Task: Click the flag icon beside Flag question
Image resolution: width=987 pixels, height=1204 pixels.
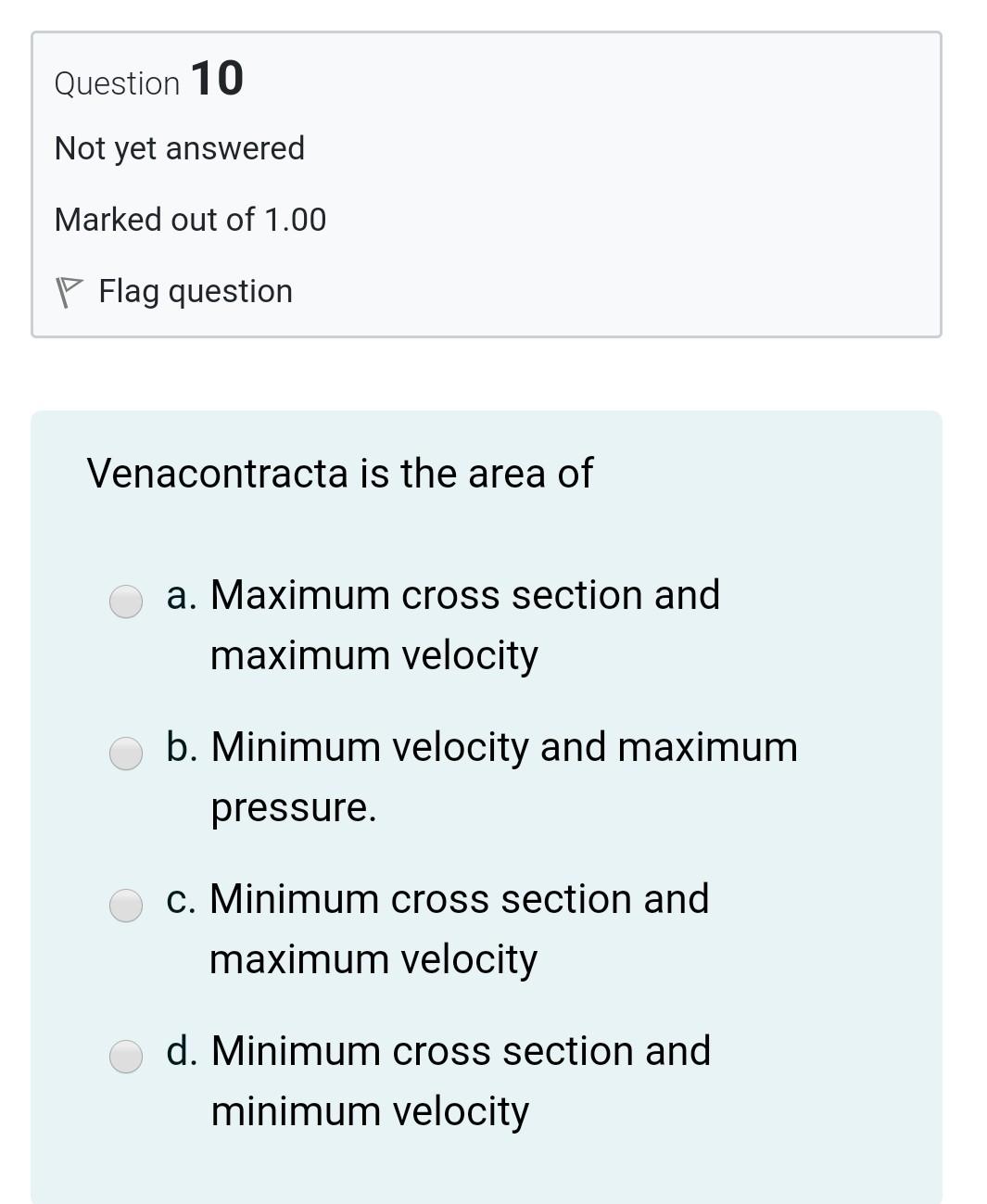Action: pyautogui.click(x=69, y=292)
